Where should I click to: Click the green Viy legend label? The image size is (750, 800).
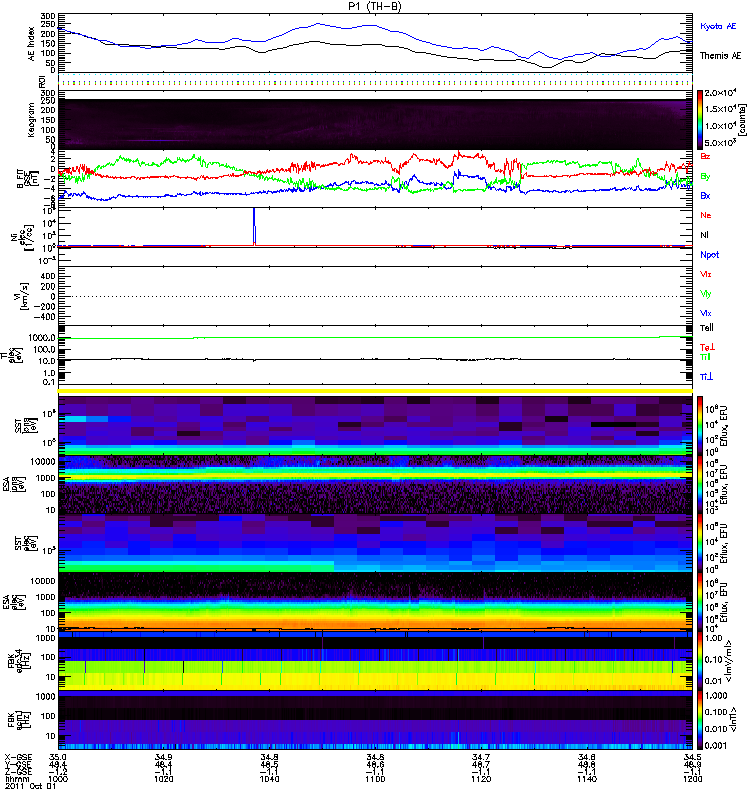click(705, 294)
